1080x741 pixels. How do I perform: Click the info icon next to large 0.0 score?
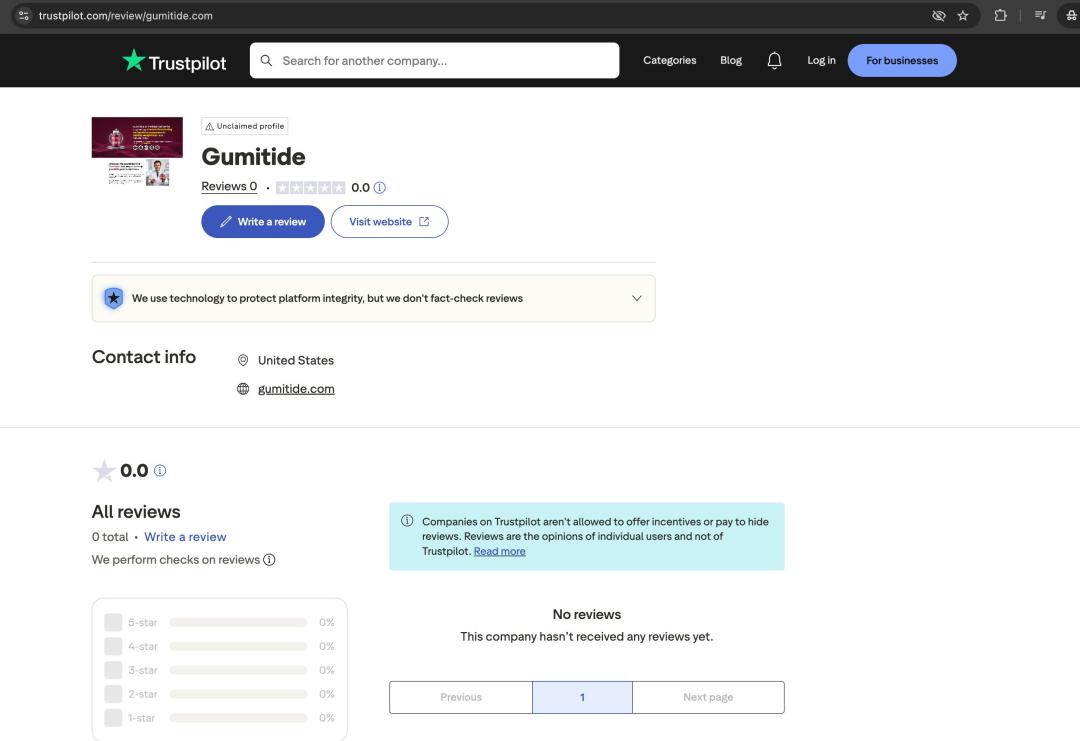[160, 470]
